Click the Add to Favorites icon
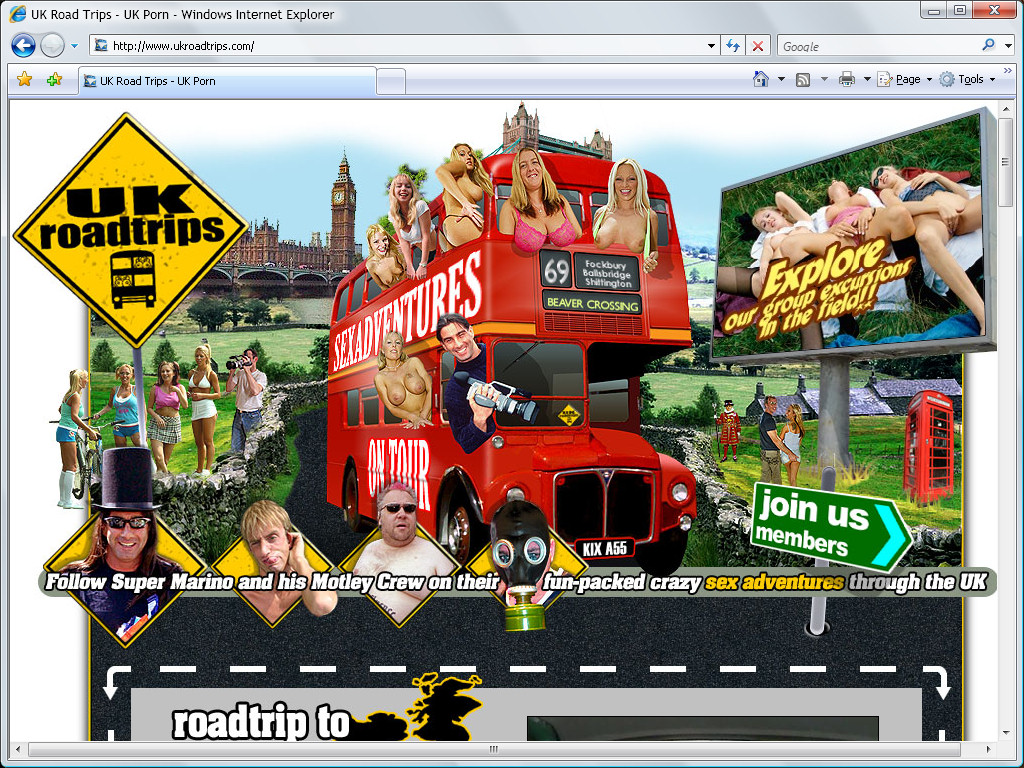1024x768 pixels. (54, 80)
